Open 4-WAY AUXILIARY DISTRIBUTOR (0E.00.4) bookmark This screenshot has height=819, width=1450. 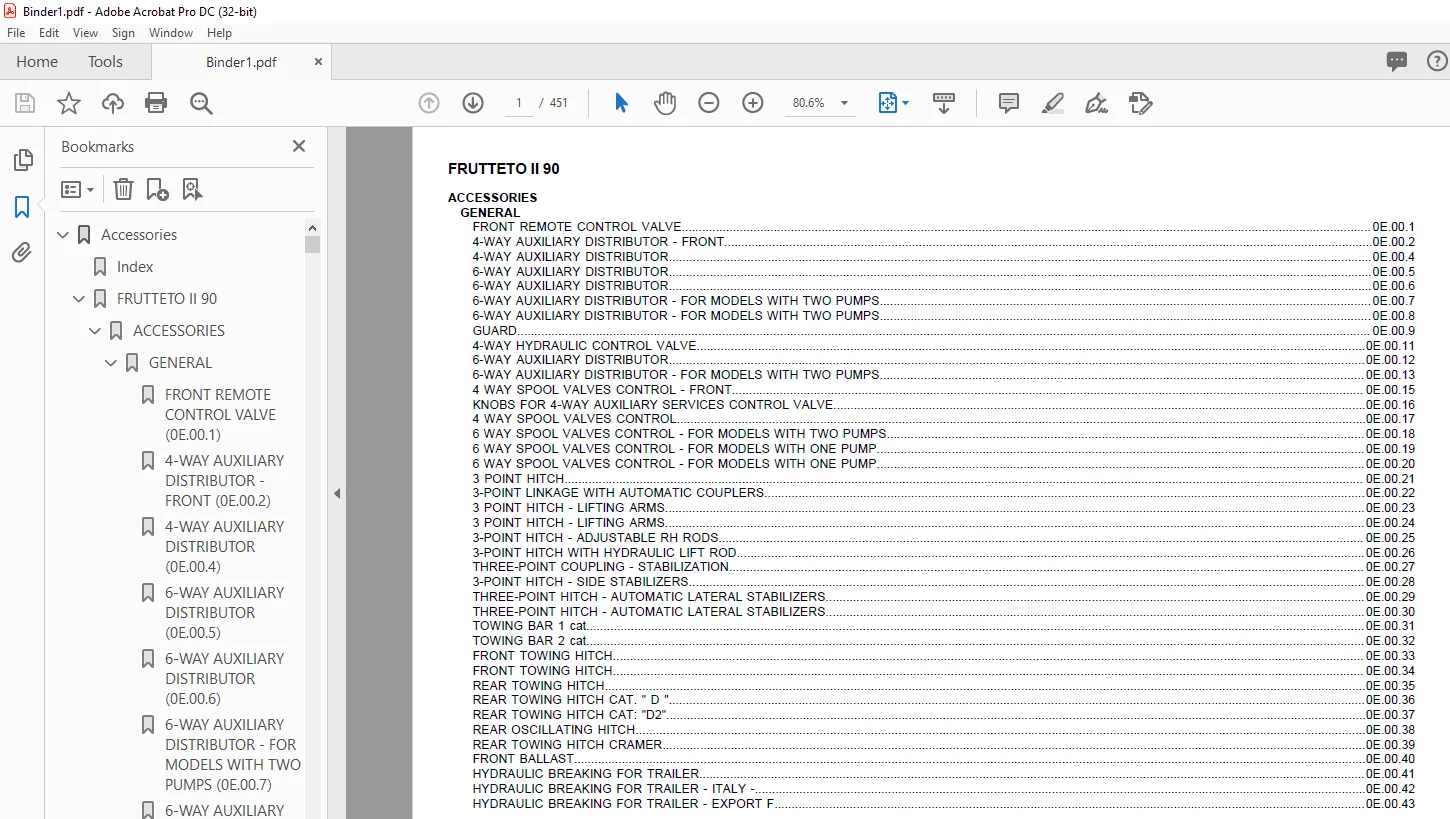click(x=224, y=547)
